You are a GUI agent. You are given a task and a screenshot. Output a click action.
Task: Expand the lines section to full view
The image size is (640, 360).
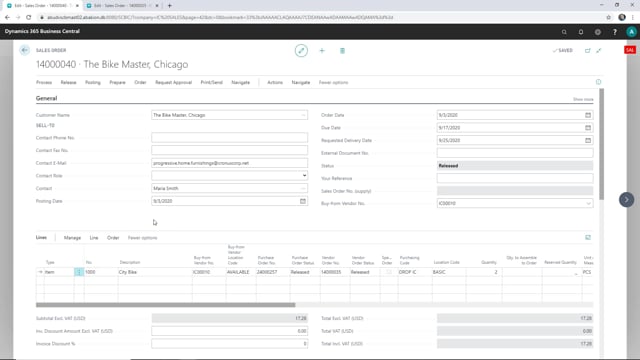588,238
